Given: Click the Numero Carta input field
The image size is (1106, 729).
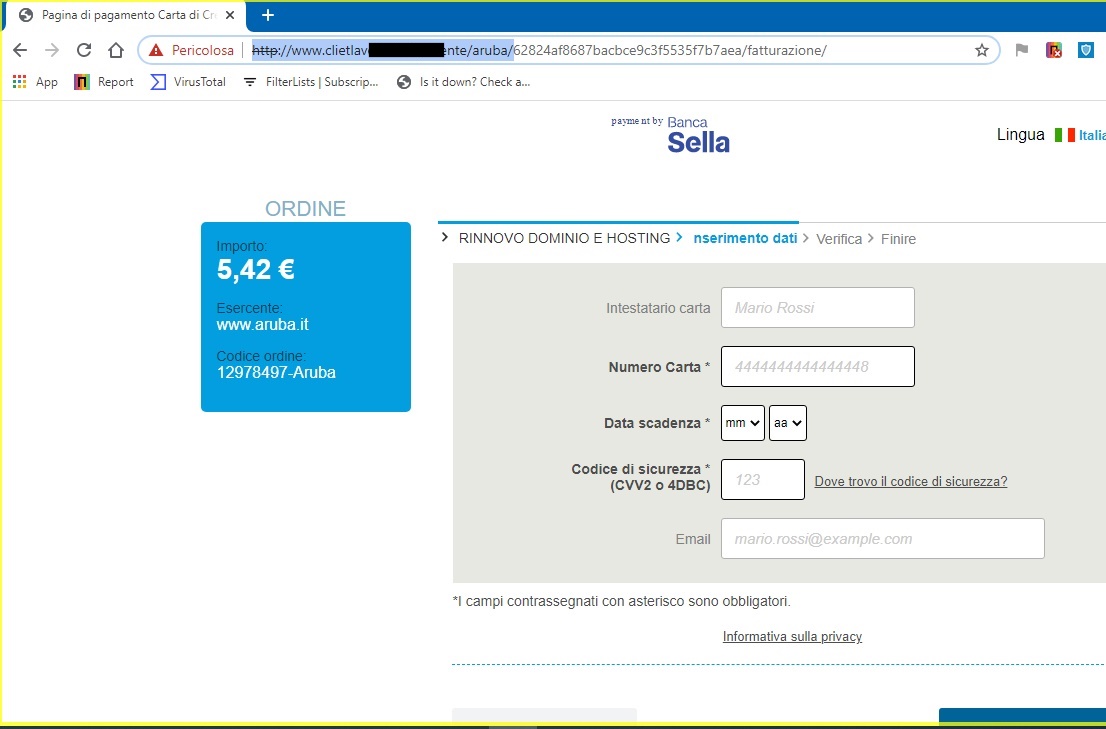Looking at the screenshot, I should tap(818, 367).
